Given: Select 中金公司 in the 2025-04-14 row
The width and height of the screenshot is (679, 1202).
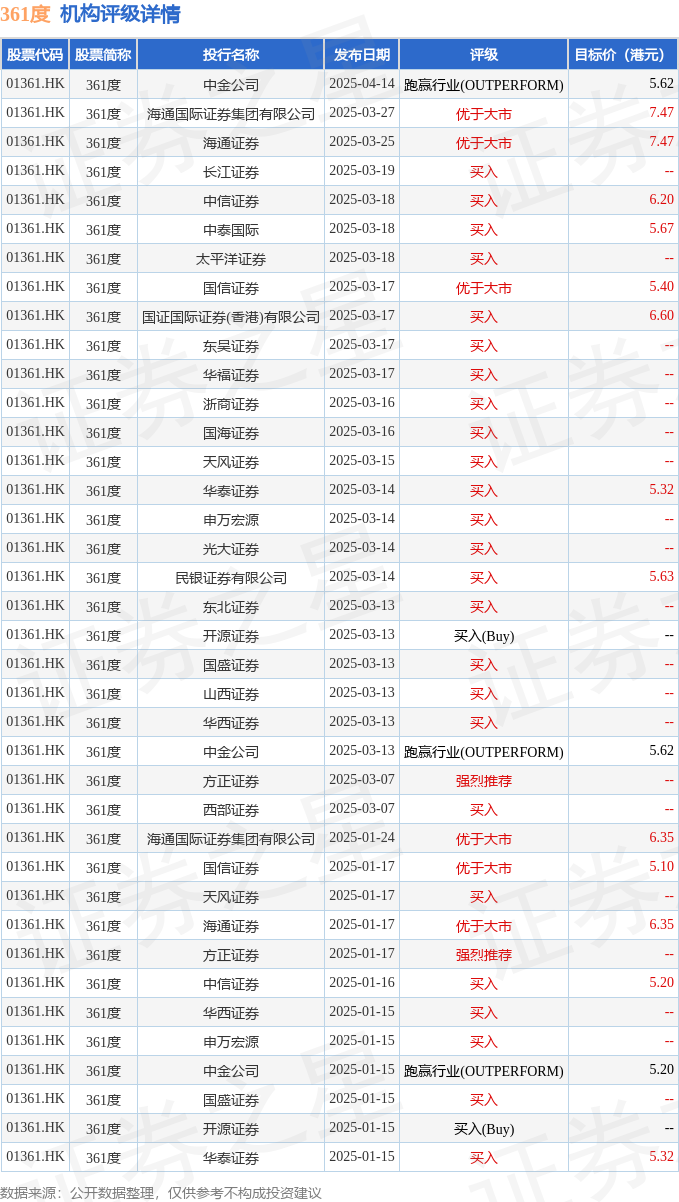Looking at the screenshot, I should (x=231, y=85).
